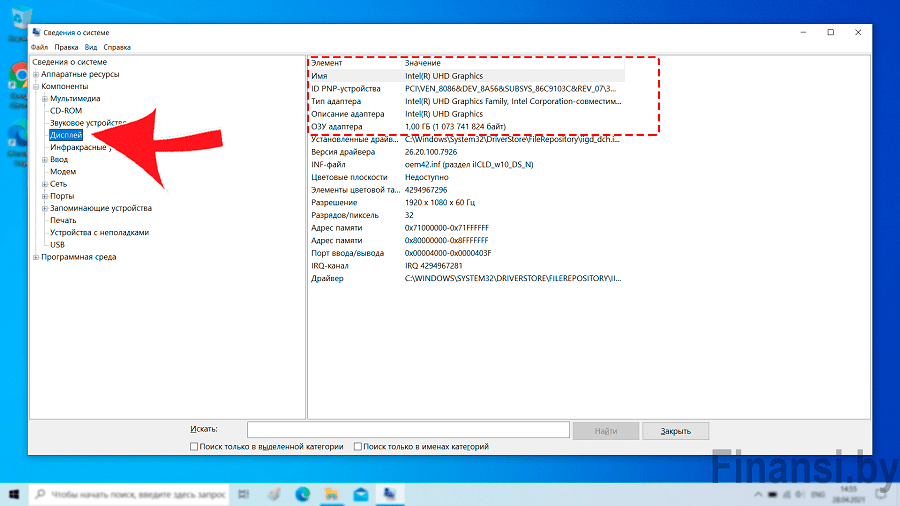The height and width of the screenshot is (506, 900).
Task: Select the Версия драйвера row
Action: coord(466,152)
